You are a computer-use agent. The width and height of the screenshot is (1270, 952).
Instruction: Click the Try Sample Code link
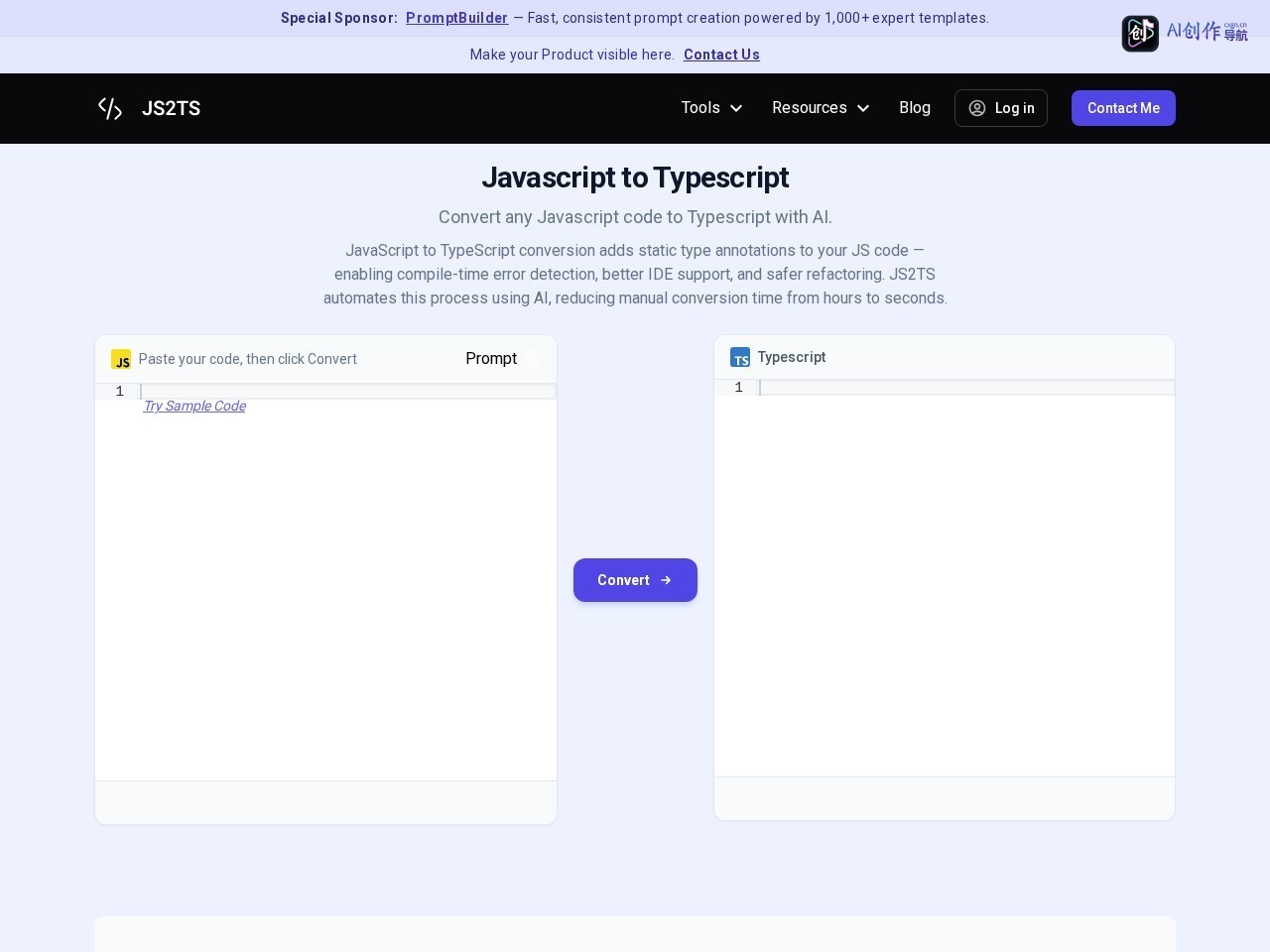[x=194, y=406]
